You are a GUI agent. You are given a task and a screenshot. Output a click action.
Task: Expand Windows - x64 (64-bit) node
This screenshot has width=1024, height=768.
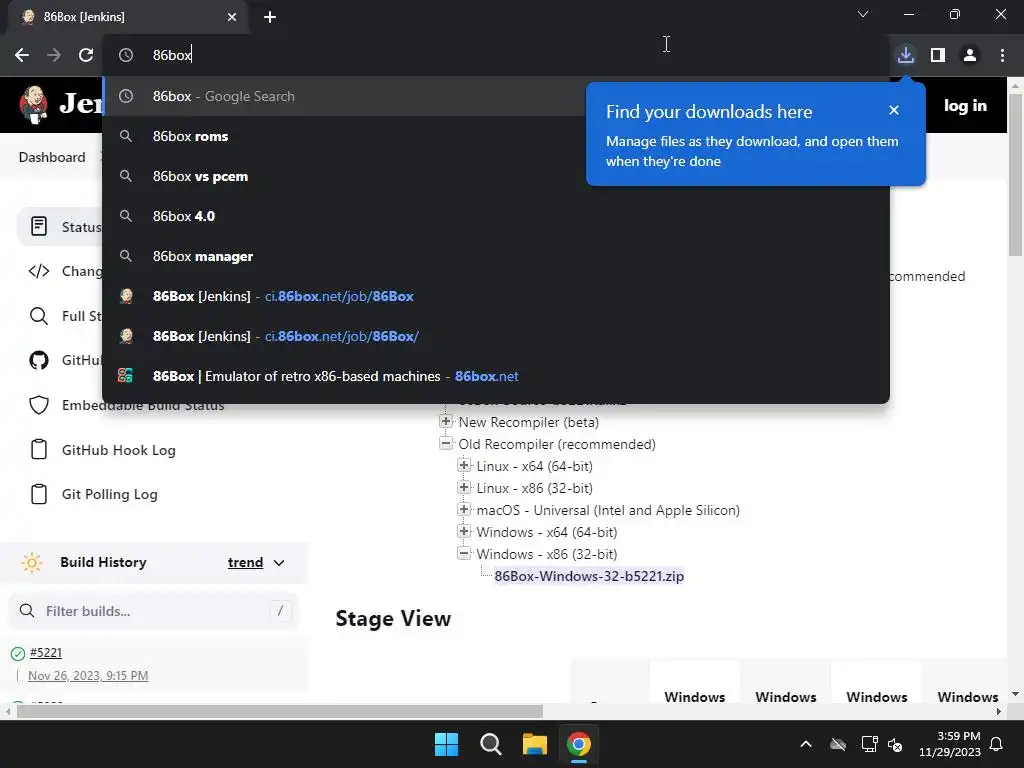coord(464,532)
